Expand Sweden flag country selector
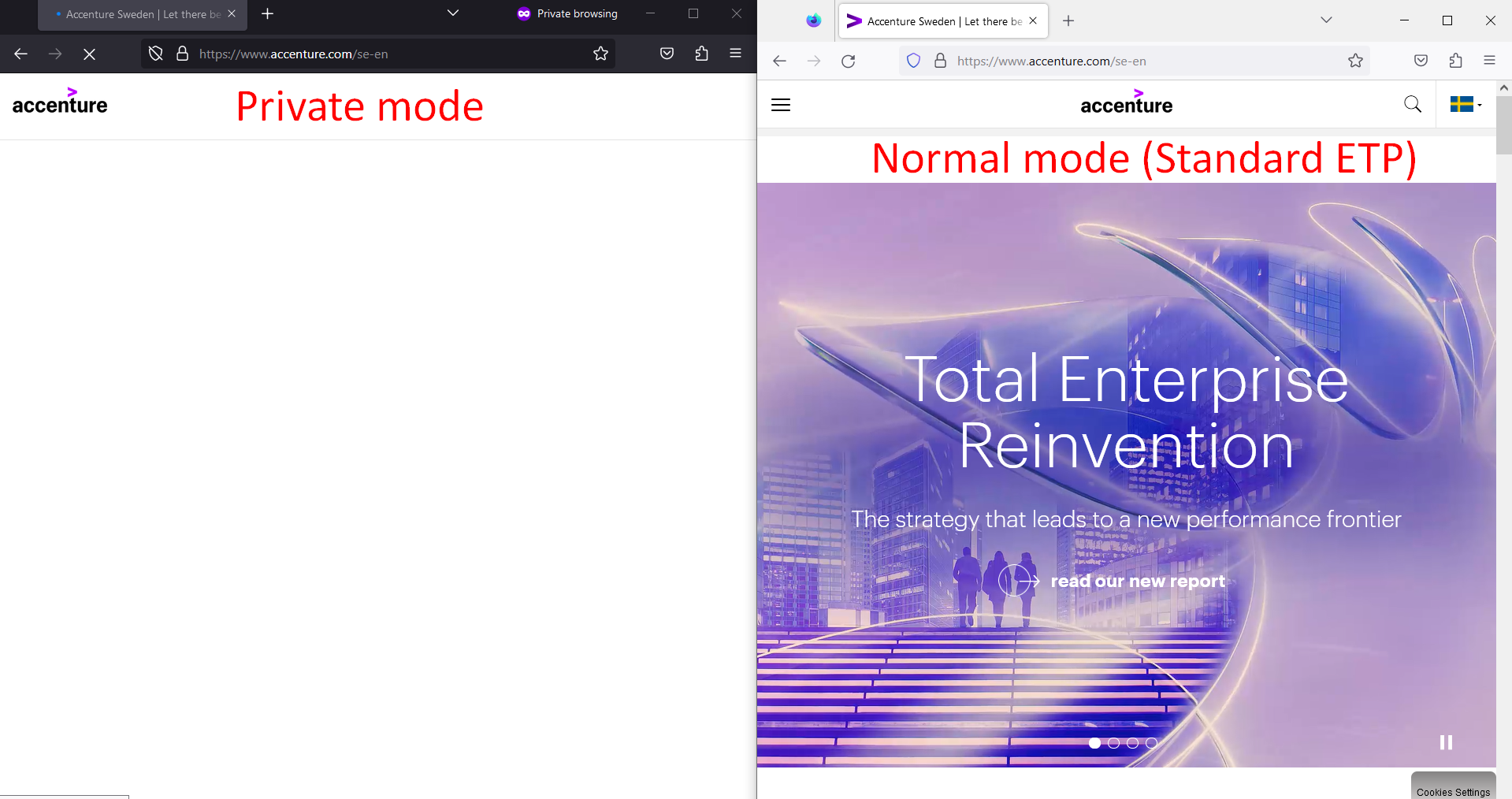Screen dimensions: 1512x799 [1466, 105]
